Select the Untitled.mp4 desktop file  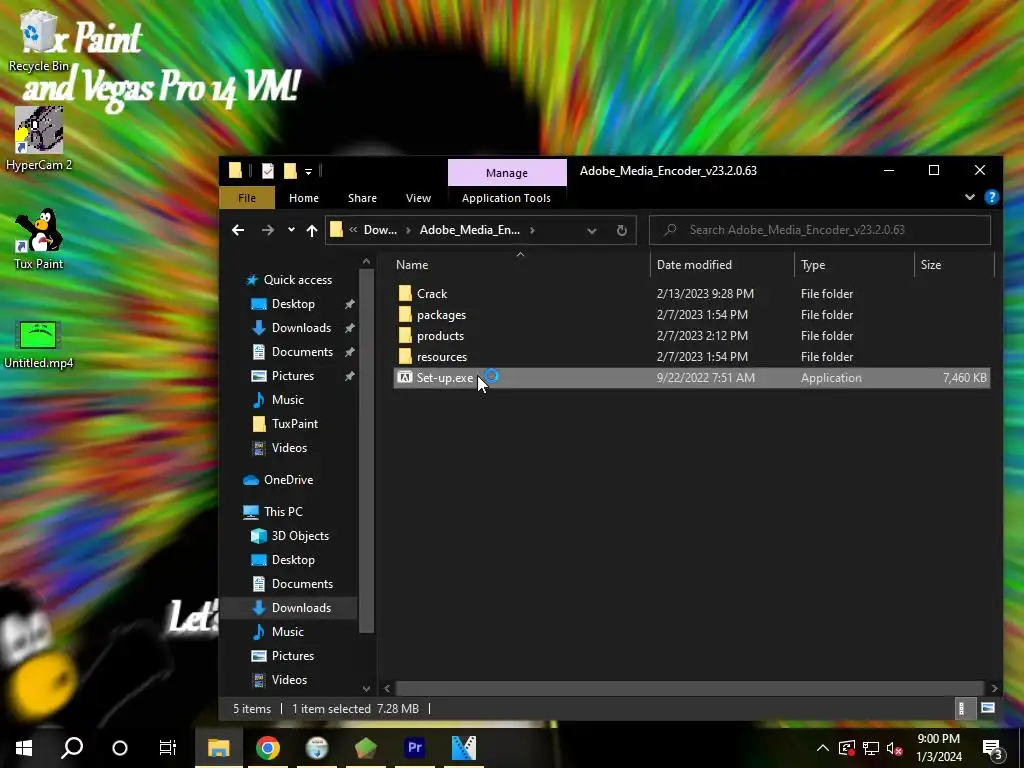(x=39, y=345)
